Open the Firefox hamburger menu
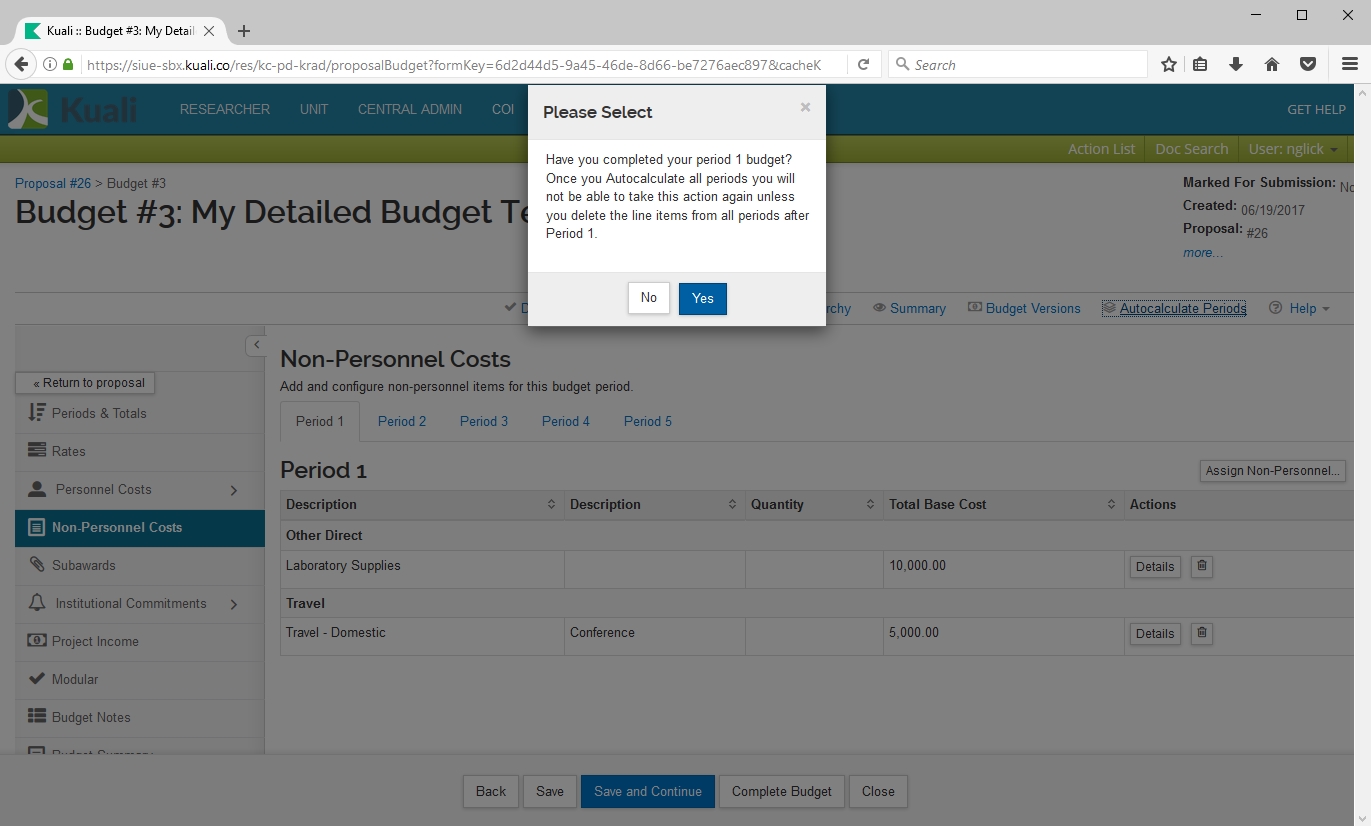The height and width of the screenshot is (826, 1371). [x=1349, y=64]
